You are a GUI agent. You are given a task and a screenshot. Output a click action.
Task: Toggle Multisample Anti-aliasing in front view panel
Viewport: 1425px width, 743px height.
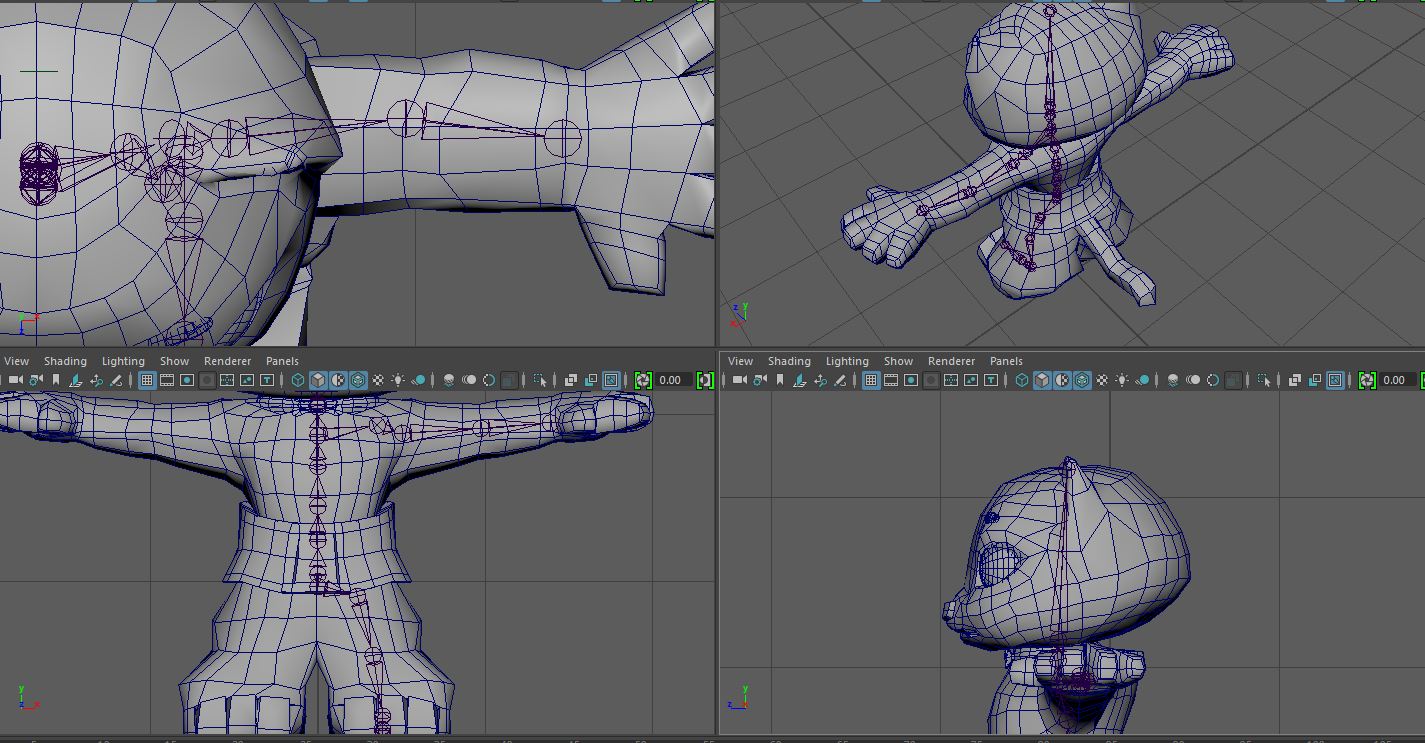coord(489,380)
